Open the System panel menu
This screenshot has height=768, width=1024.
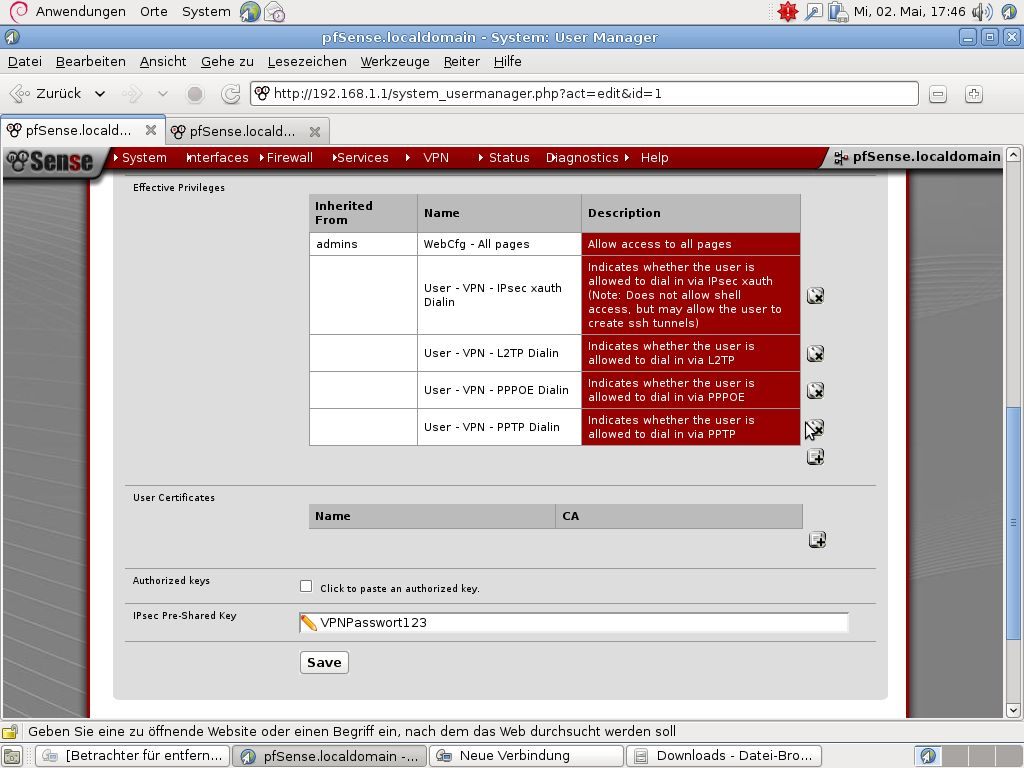(x=206, y=12)
